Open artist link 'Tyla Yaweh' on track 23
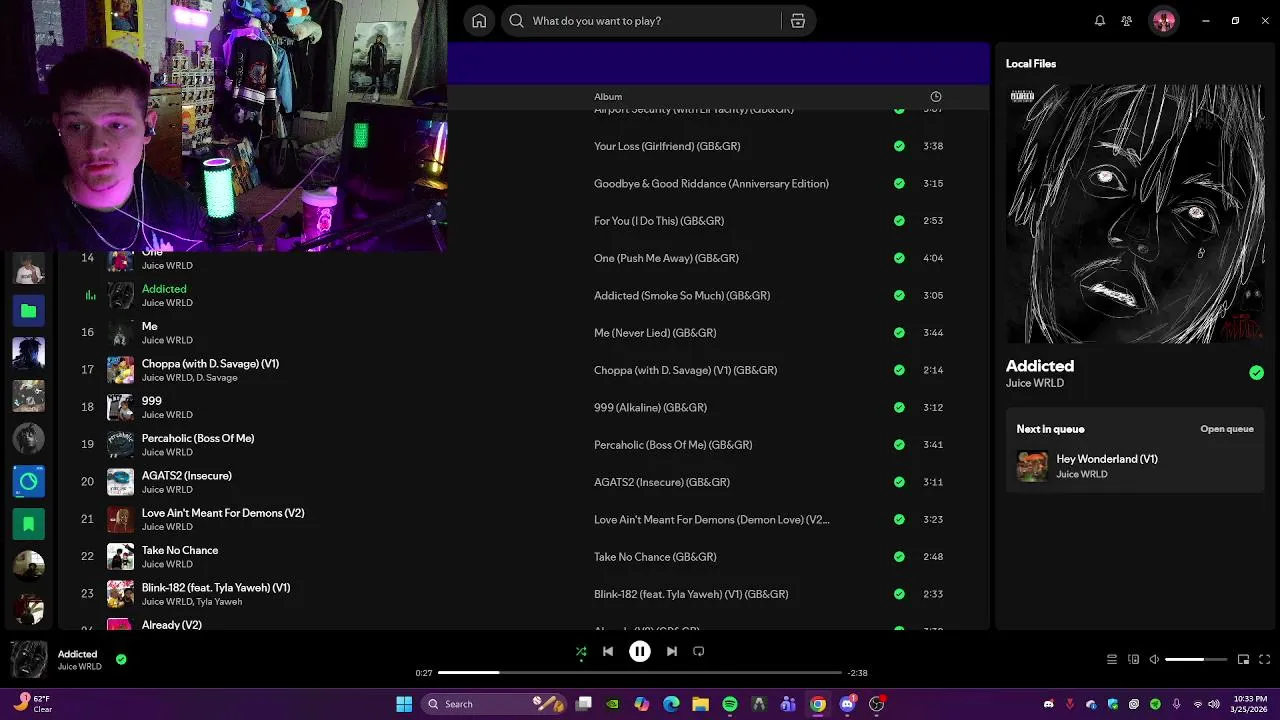 [x=219, y=602]
